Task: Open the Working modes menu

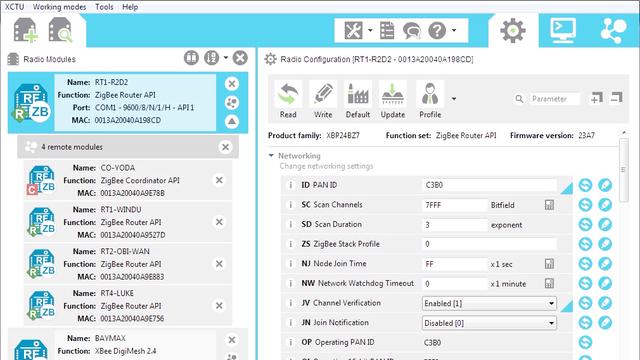Action: (x=59, y=7)
